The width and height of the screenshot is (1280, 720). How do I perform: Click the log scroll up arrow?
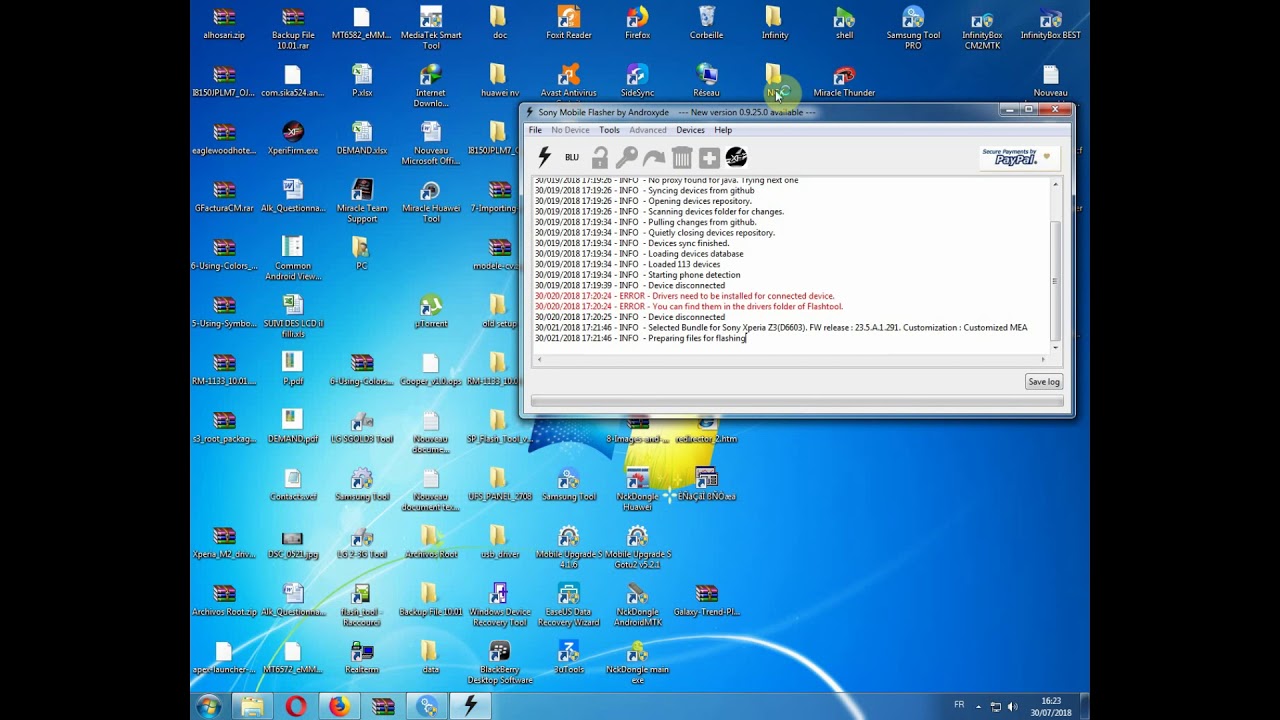(1054, 185)
